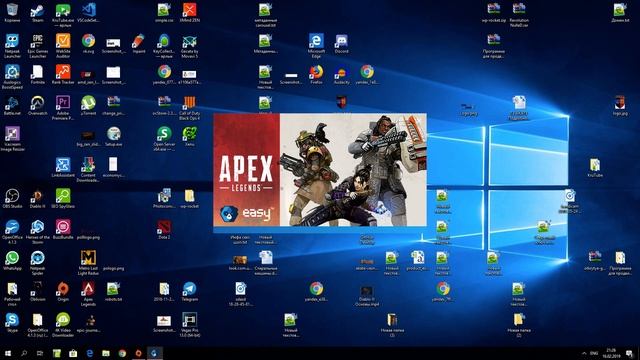
Task: Select the Content Downloader desktop shortcut
Action: [88, 170]
